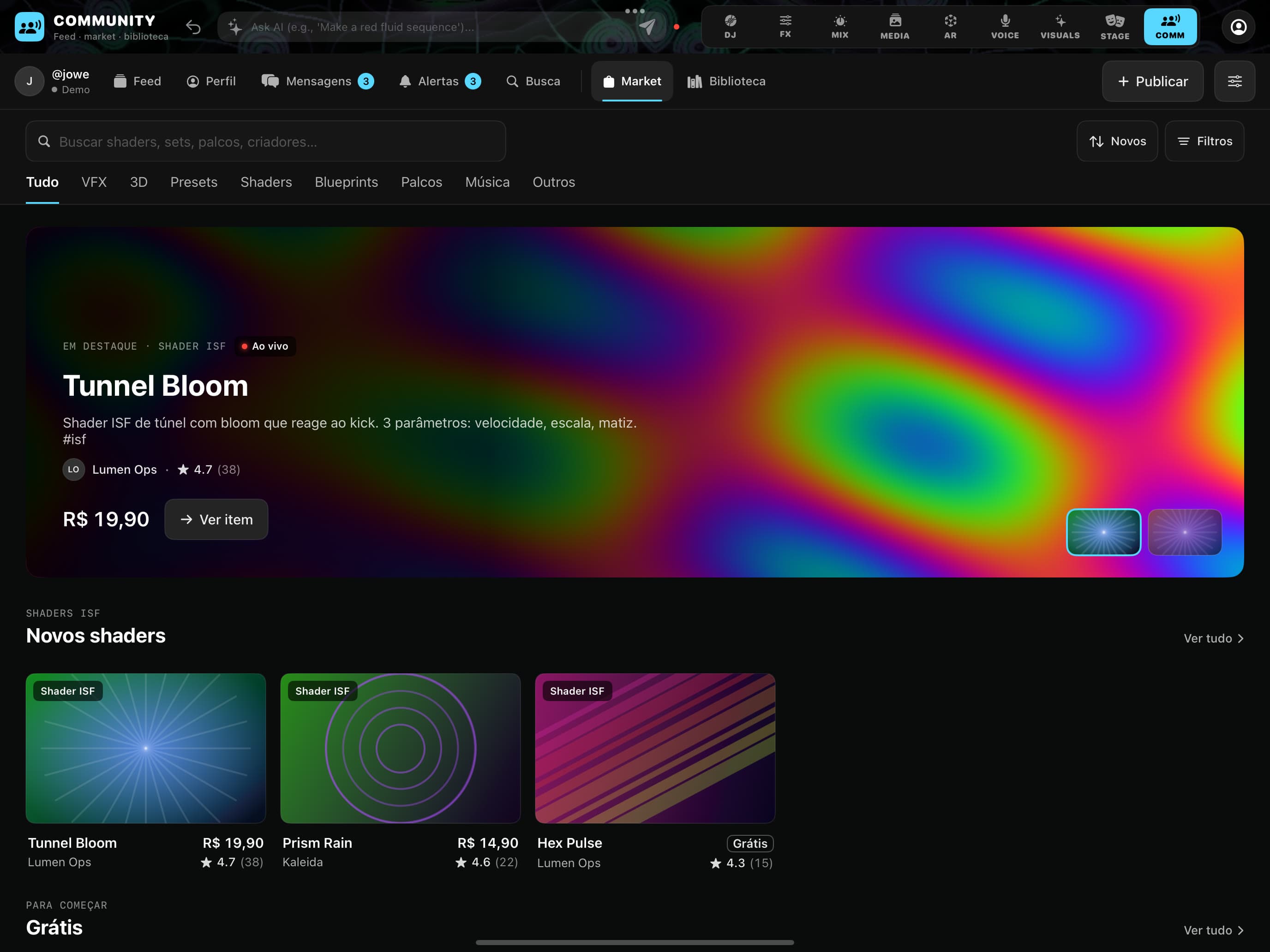The height and width of the screenshot is (952, 1270).
Task: Open the STAGE module
Action: (1114, 26)
